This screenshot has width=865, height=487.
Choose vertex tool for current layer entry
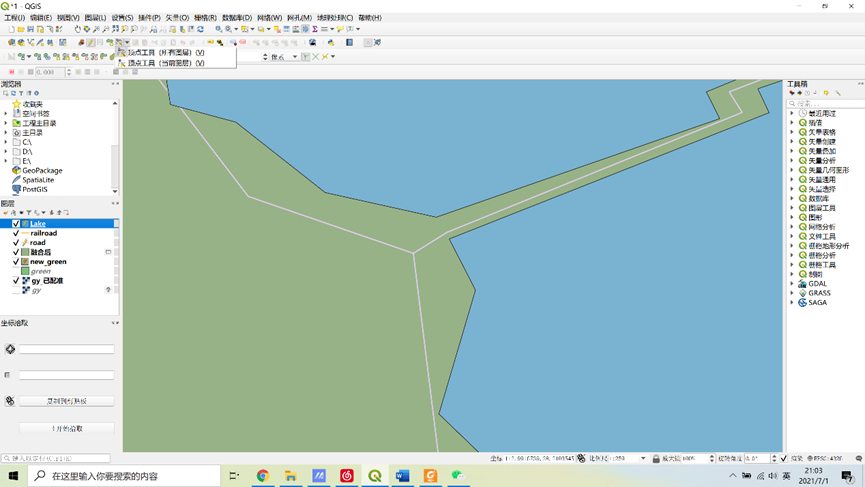point(165,63)
